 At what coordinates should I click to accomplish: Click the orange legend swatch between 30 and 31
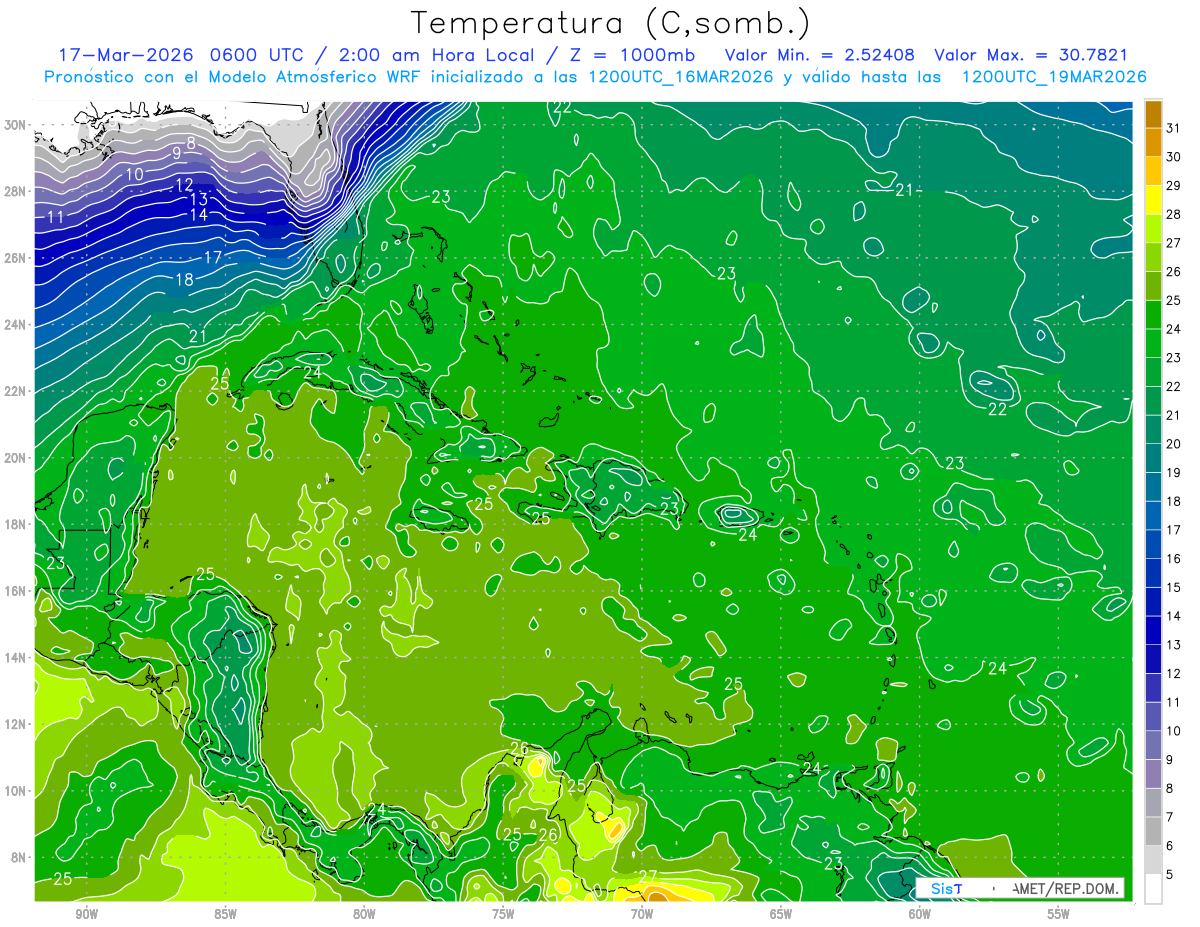pyautogui.click(x=1153, y=142)
